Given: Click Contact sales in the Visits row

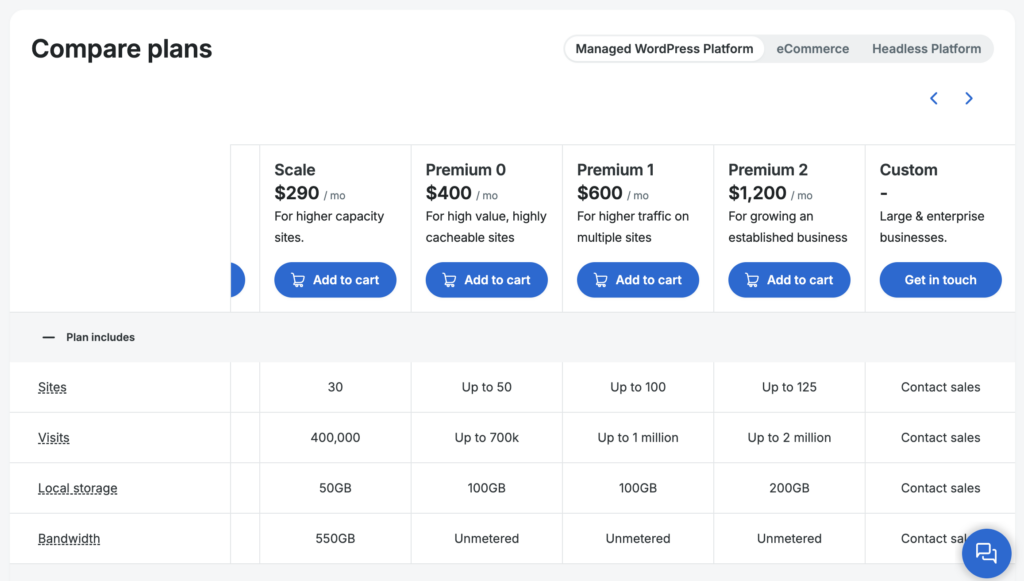Looking at the screenshot, I should (x=940, y=438).
